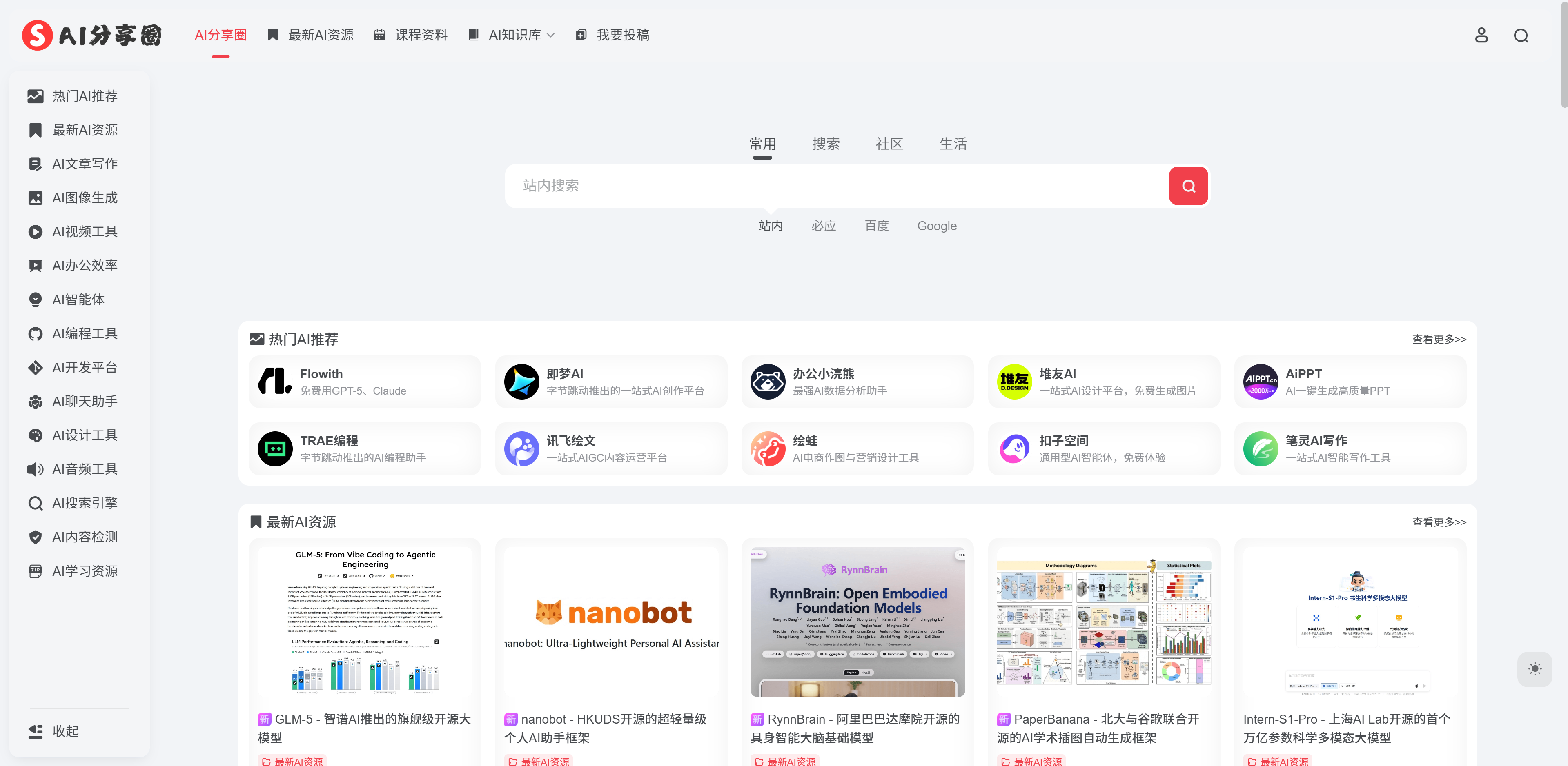Select AI音频工具 speaker icon in sidebar
The width and height of the screenshot is (1568, 766).
[35, 469]
